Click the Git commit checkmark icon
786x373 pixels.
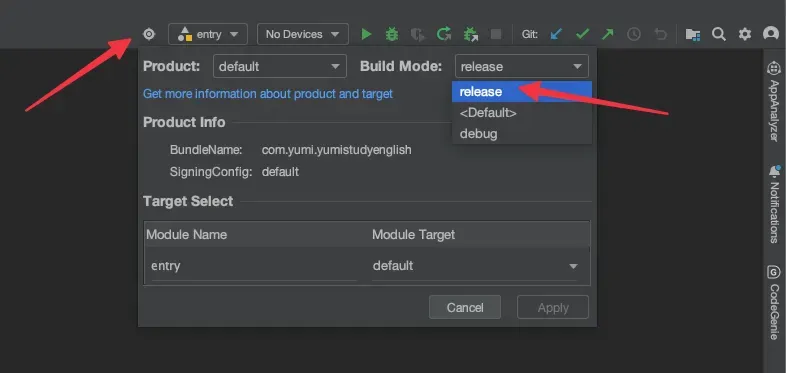(x=582, y=34)
